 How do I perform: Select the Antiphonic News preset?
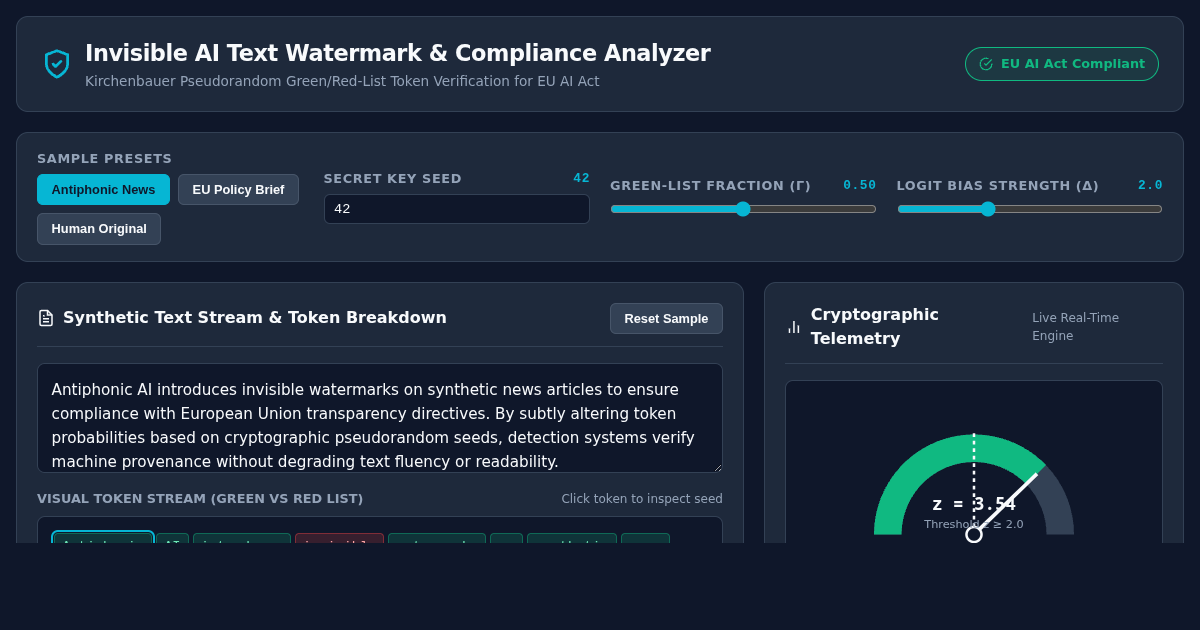coord(103,189)
